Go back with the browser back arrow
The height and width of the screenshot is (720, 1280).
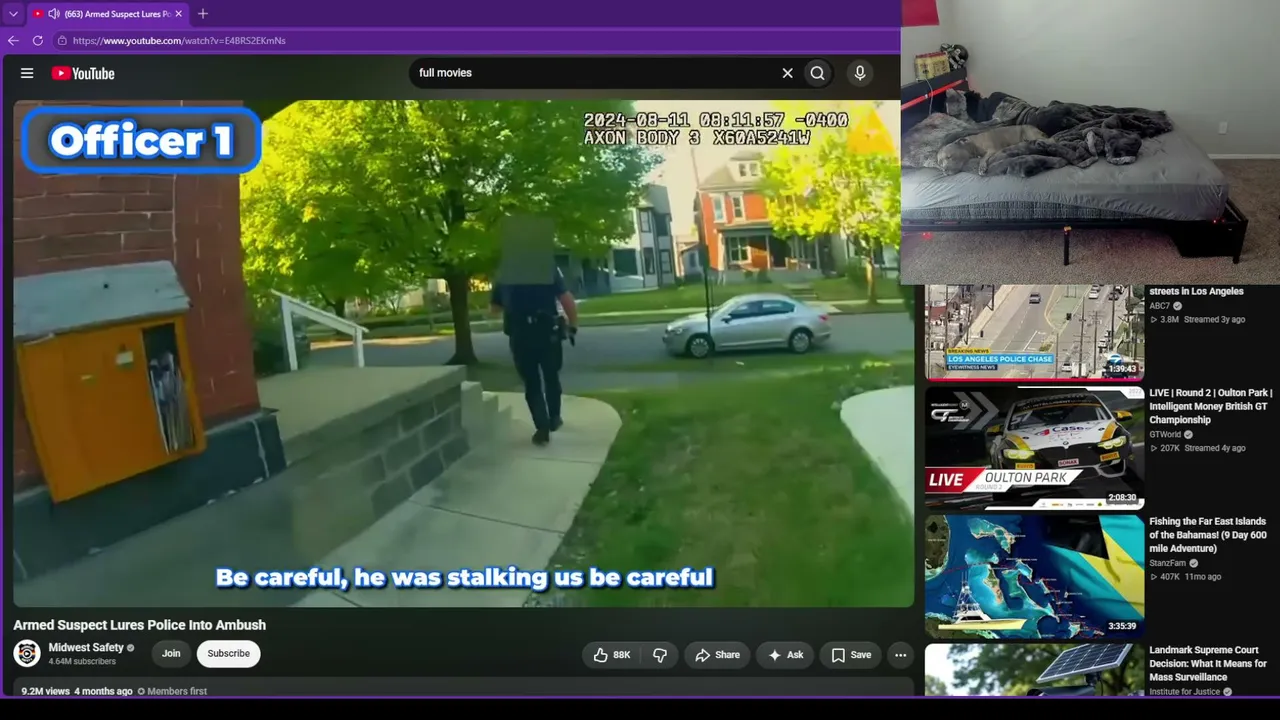(13, 41)
